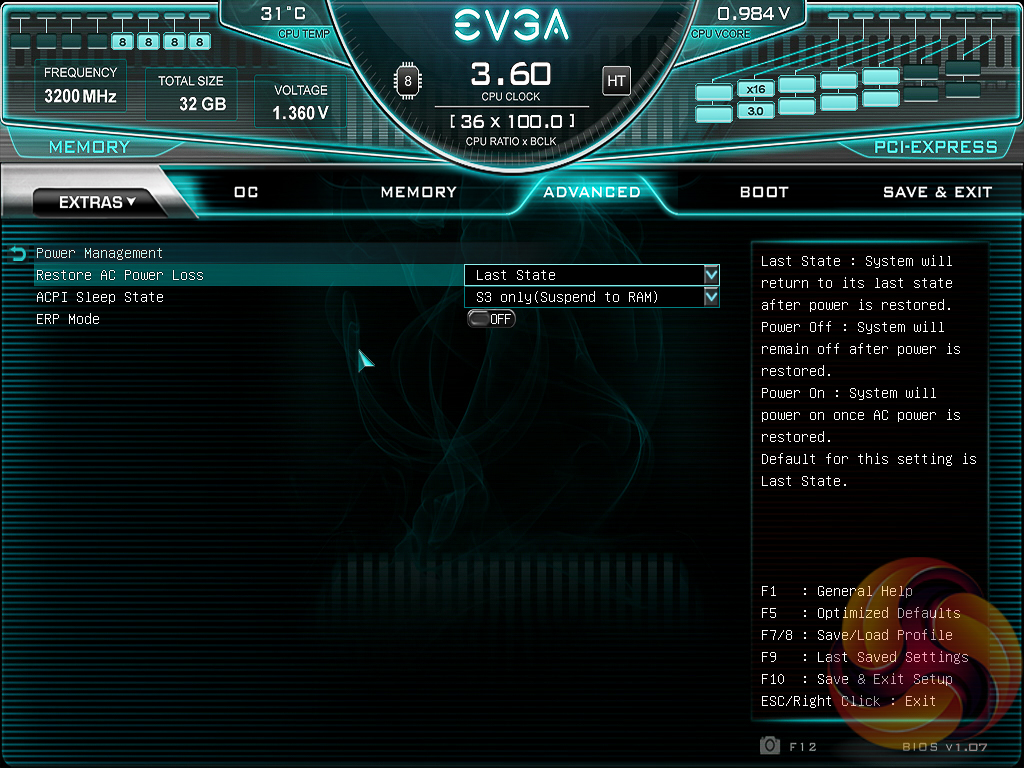Select the ACPI Sleep State row
The width and height of the screenshot is (1024, 768).
click(377, 297)
